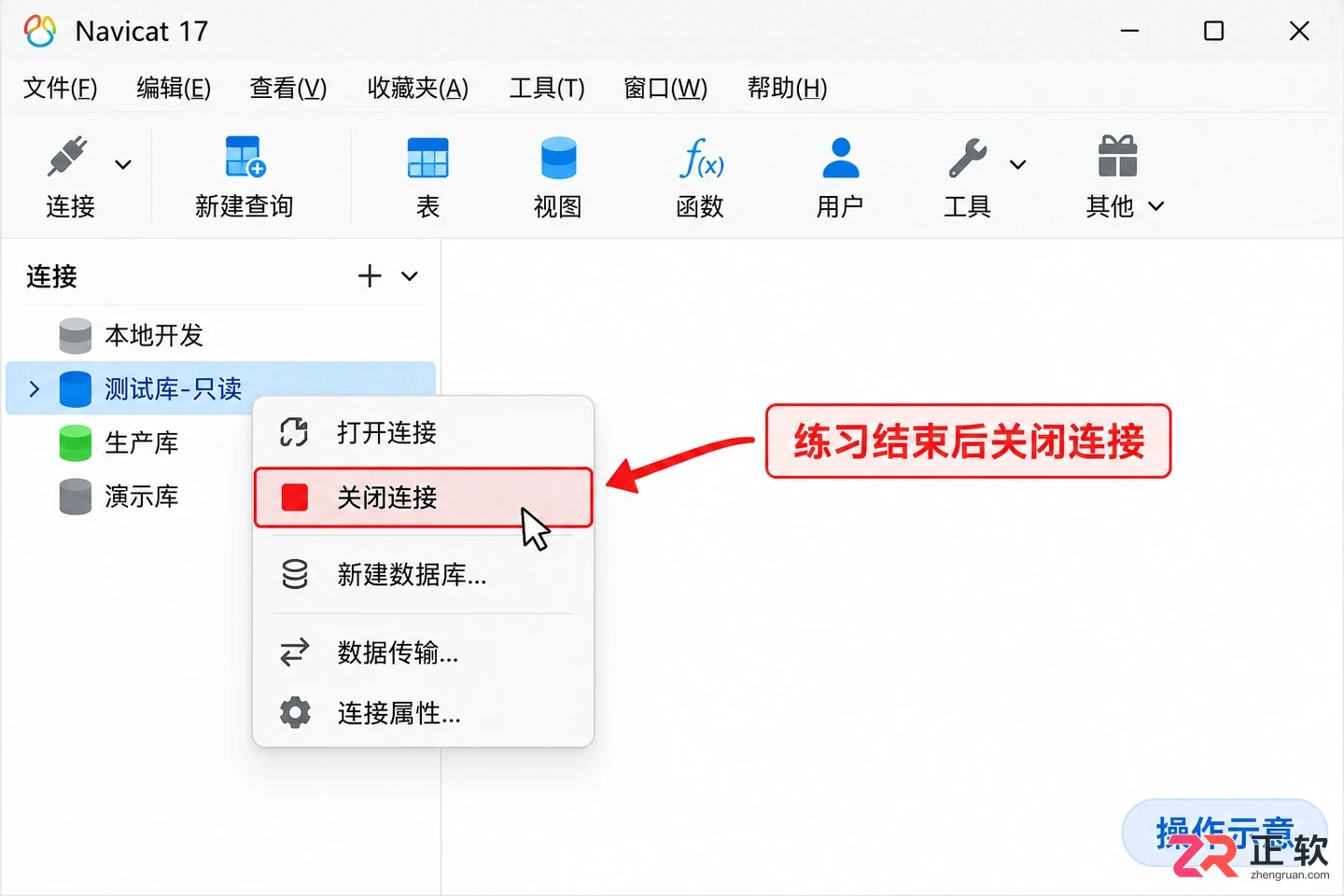Open the 收藏夹(A) menu
This screenshot has width=1344, height=896.
(418, 88)
